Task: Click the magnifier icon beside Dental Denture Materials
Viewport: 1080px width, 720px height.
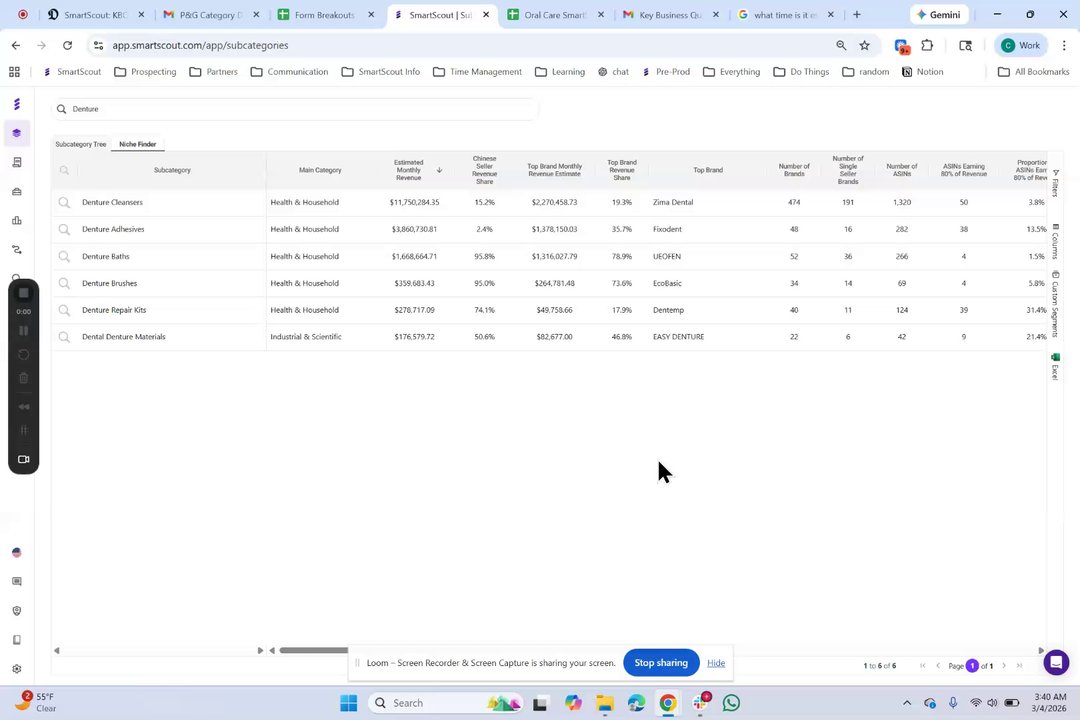Action: (x=64, y=337)
